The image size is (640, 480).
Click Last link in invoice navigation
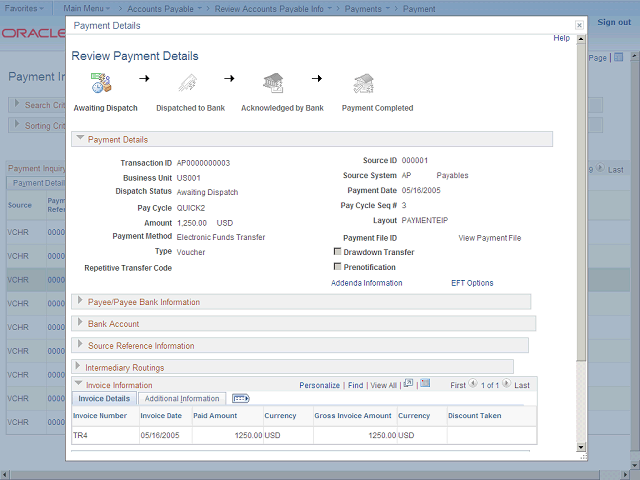coord(522,385)
